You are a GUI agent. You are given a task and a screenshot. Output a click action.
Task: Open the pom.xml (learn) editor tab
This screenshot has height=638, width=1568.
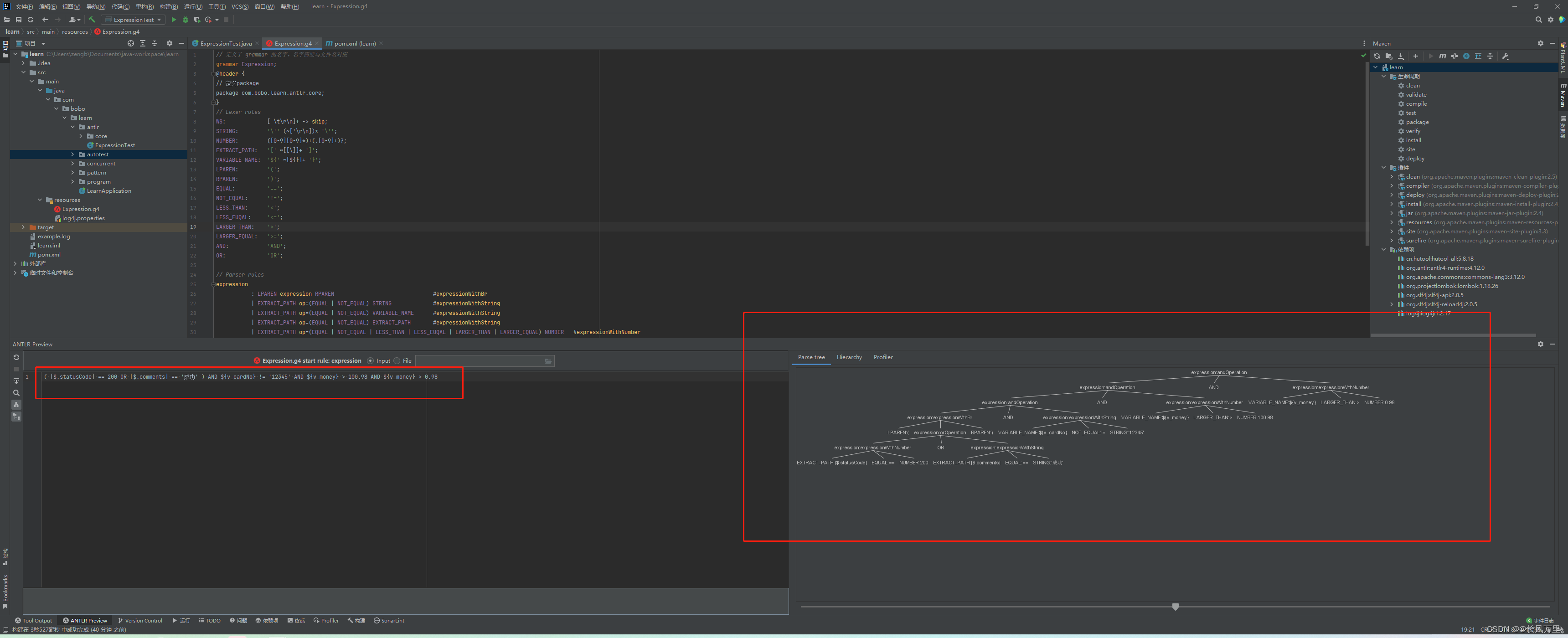pos(354,43)
